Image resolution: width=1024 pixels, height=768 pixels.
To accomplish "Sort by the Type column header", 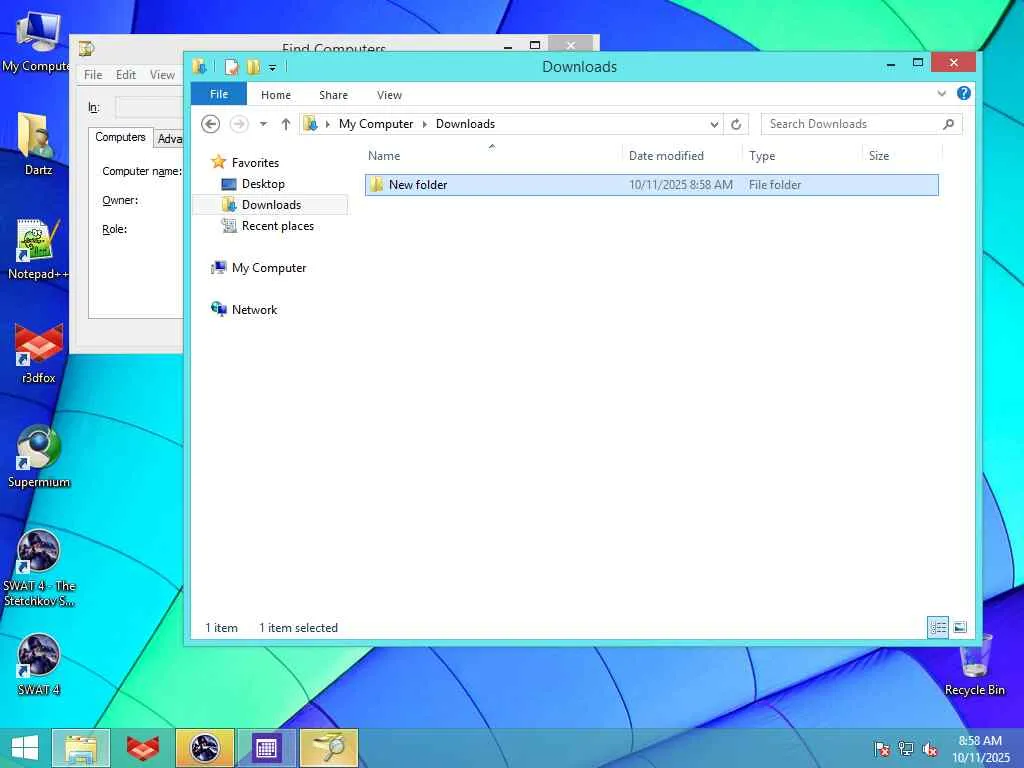I will (x=762, y=156).
